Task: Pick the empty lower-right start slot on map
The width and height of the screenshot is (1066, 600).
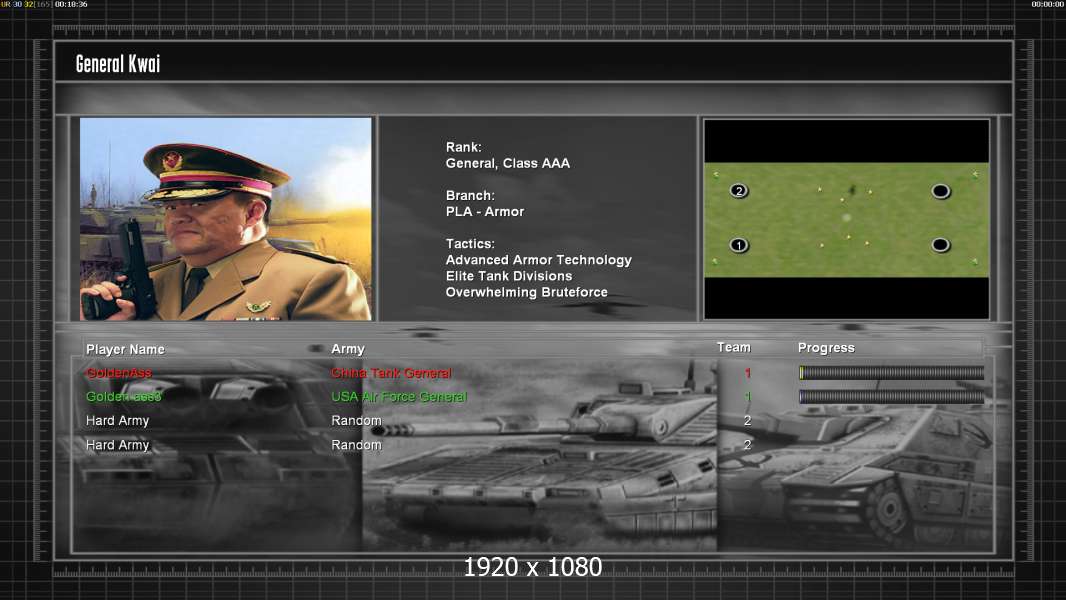Action: (940, 245)
